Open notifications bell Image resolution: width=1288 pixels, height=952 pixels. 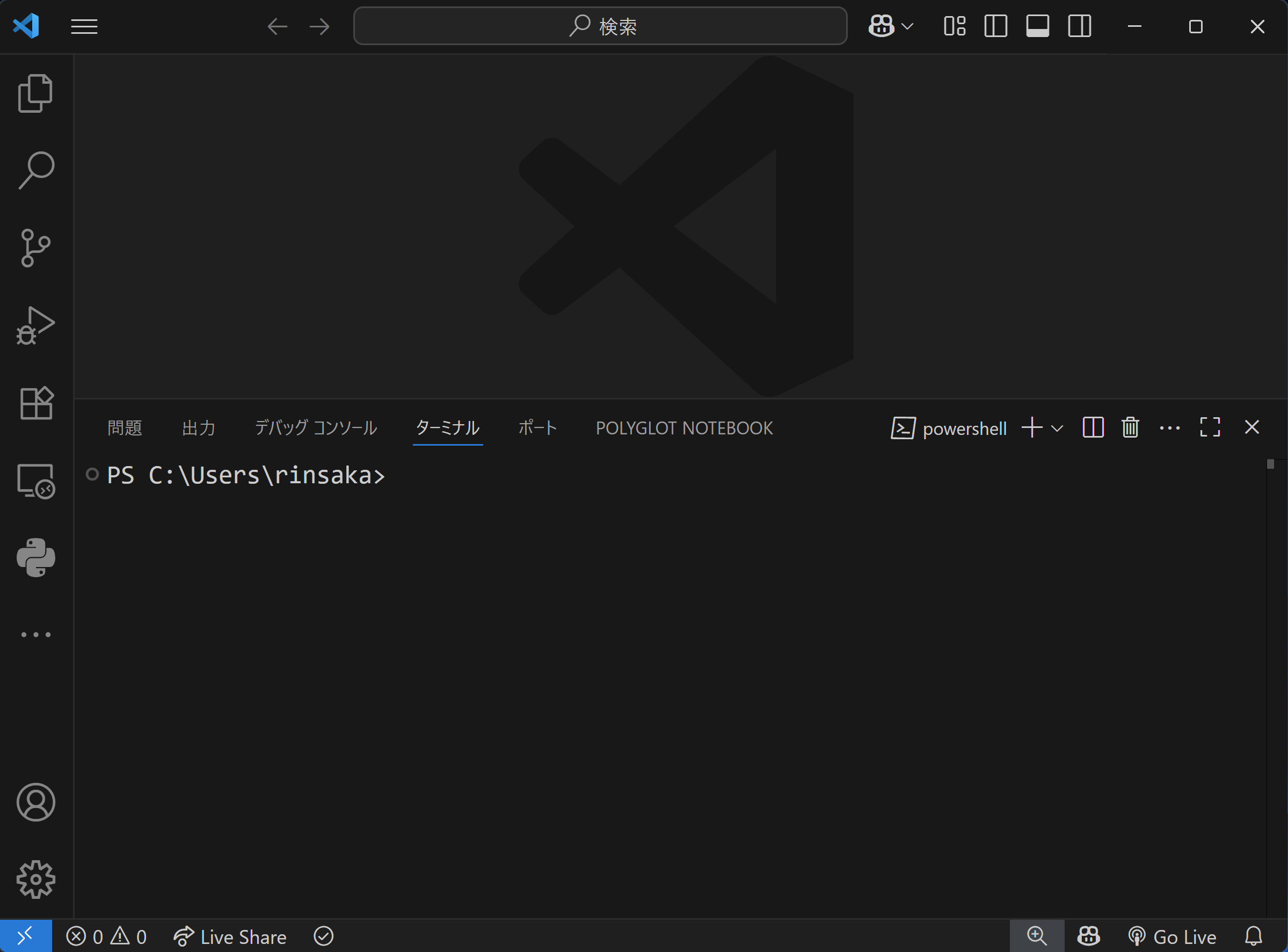(x=1254, y=936)
